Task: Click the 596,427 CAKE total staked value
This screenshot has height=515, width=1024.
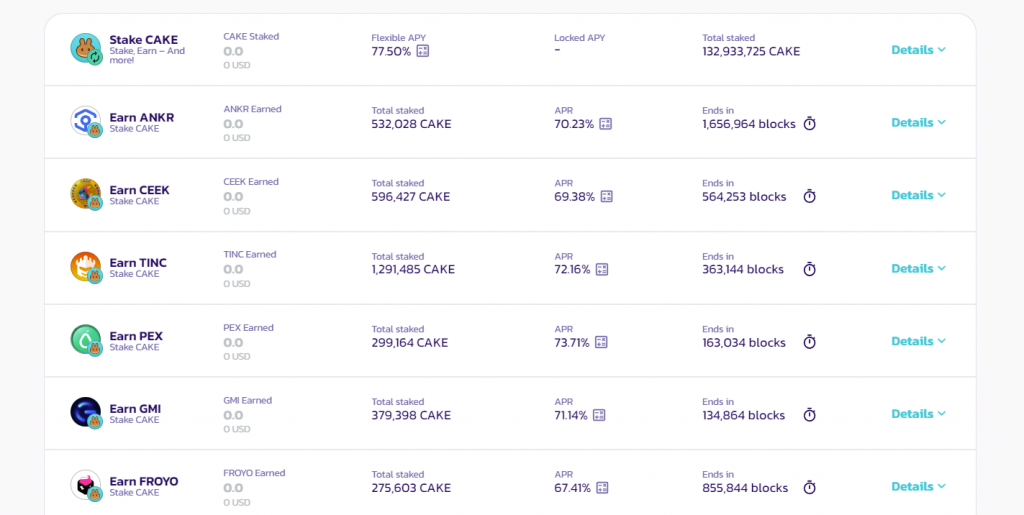Action: (411, 196)
